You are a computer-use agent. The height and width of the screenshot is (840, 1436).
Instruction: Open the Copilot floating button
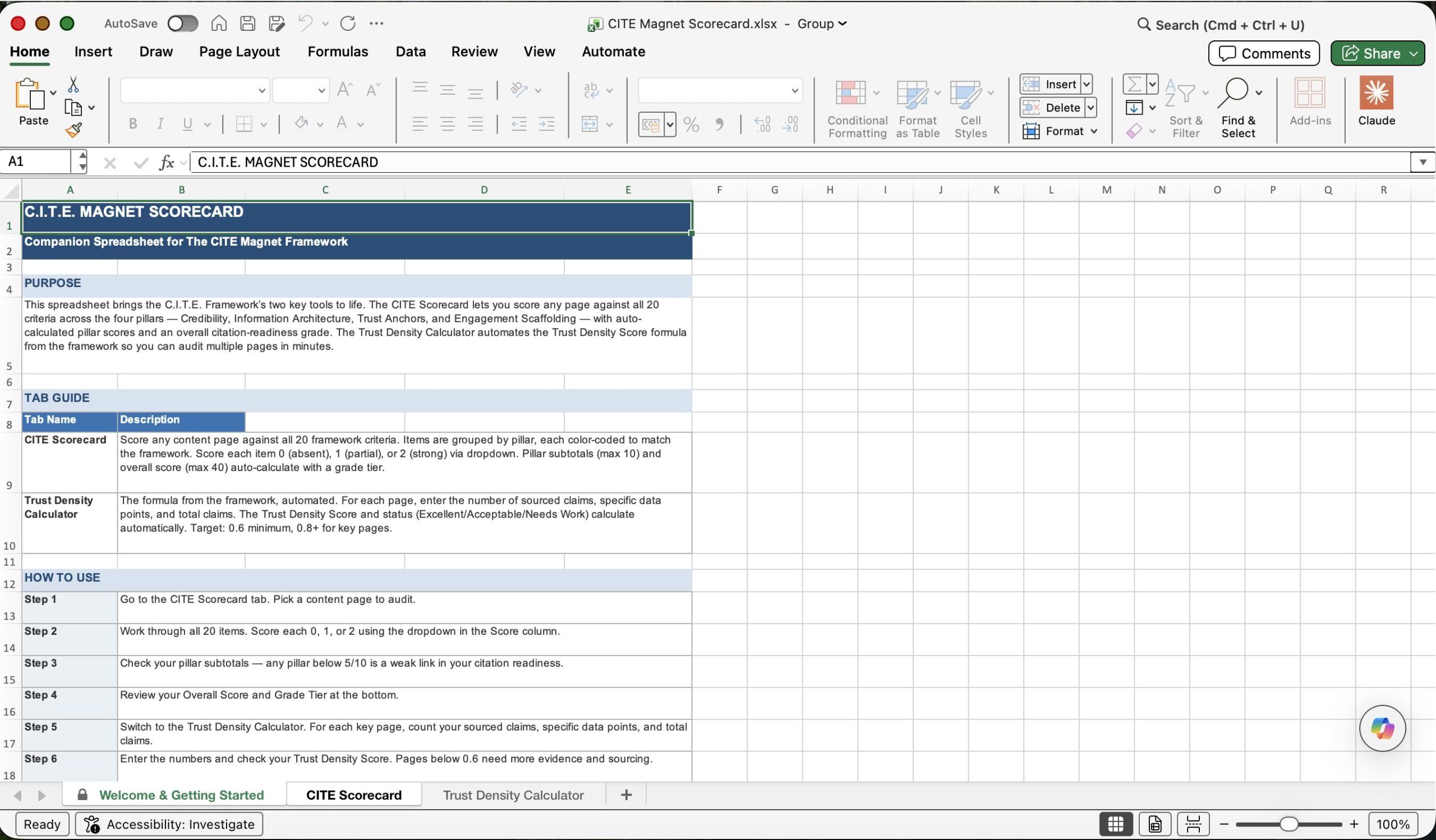1382,728
